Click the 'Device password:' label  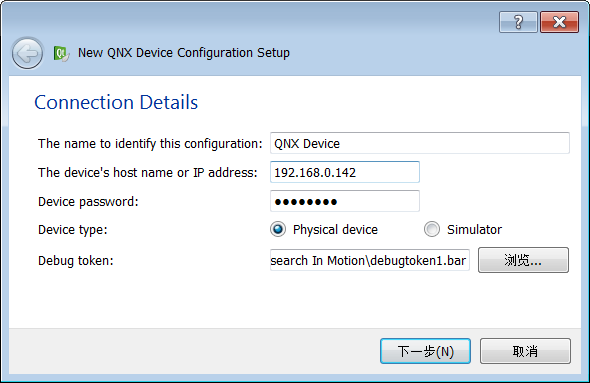click(88, 202)
